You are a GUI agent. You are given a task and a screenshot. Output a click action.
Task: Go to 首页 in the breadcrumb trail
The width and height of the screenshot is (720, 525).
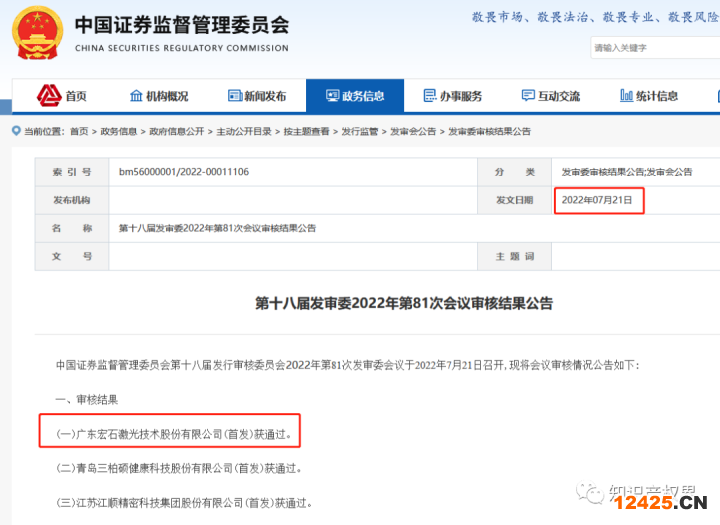point(79,132)
